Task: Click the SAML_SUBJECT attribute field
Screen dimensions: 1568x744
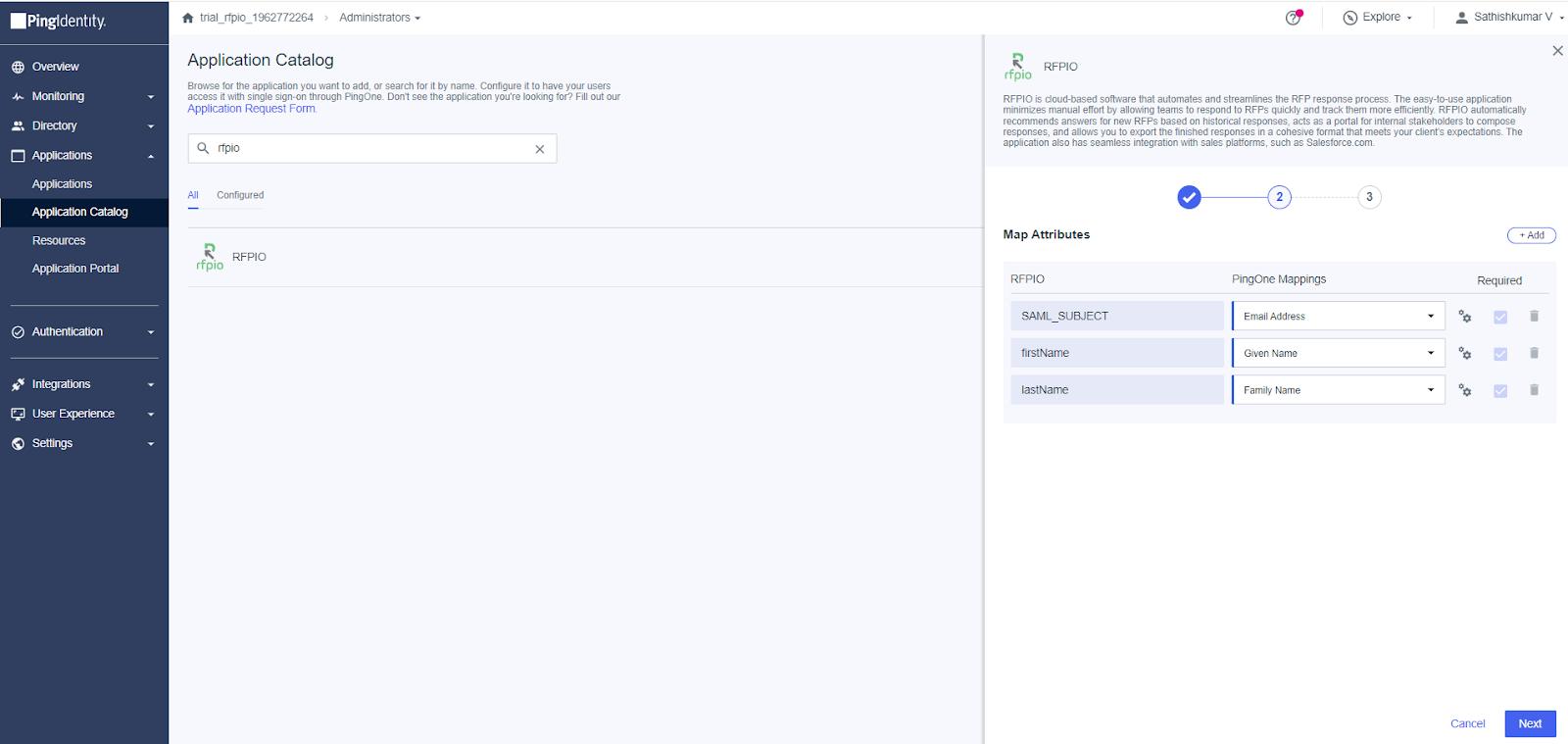Action: [1117, 316]
